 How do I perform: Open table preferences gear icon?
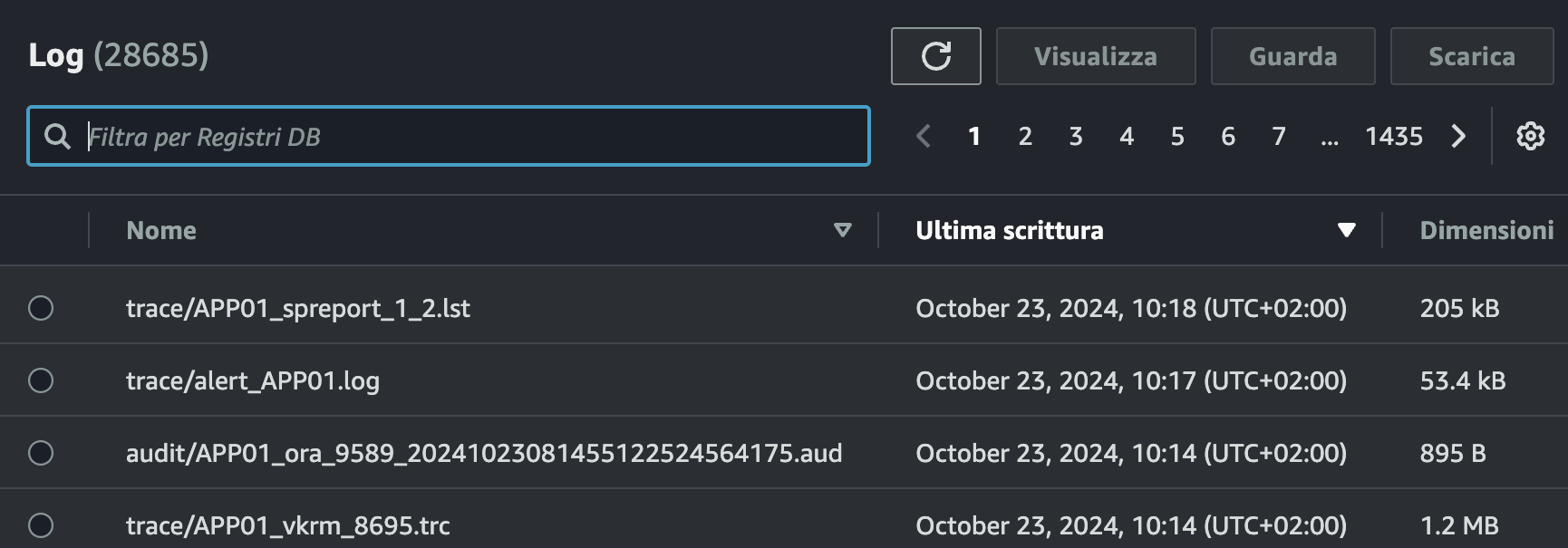pyautogui.click(x=1530, y=136)
